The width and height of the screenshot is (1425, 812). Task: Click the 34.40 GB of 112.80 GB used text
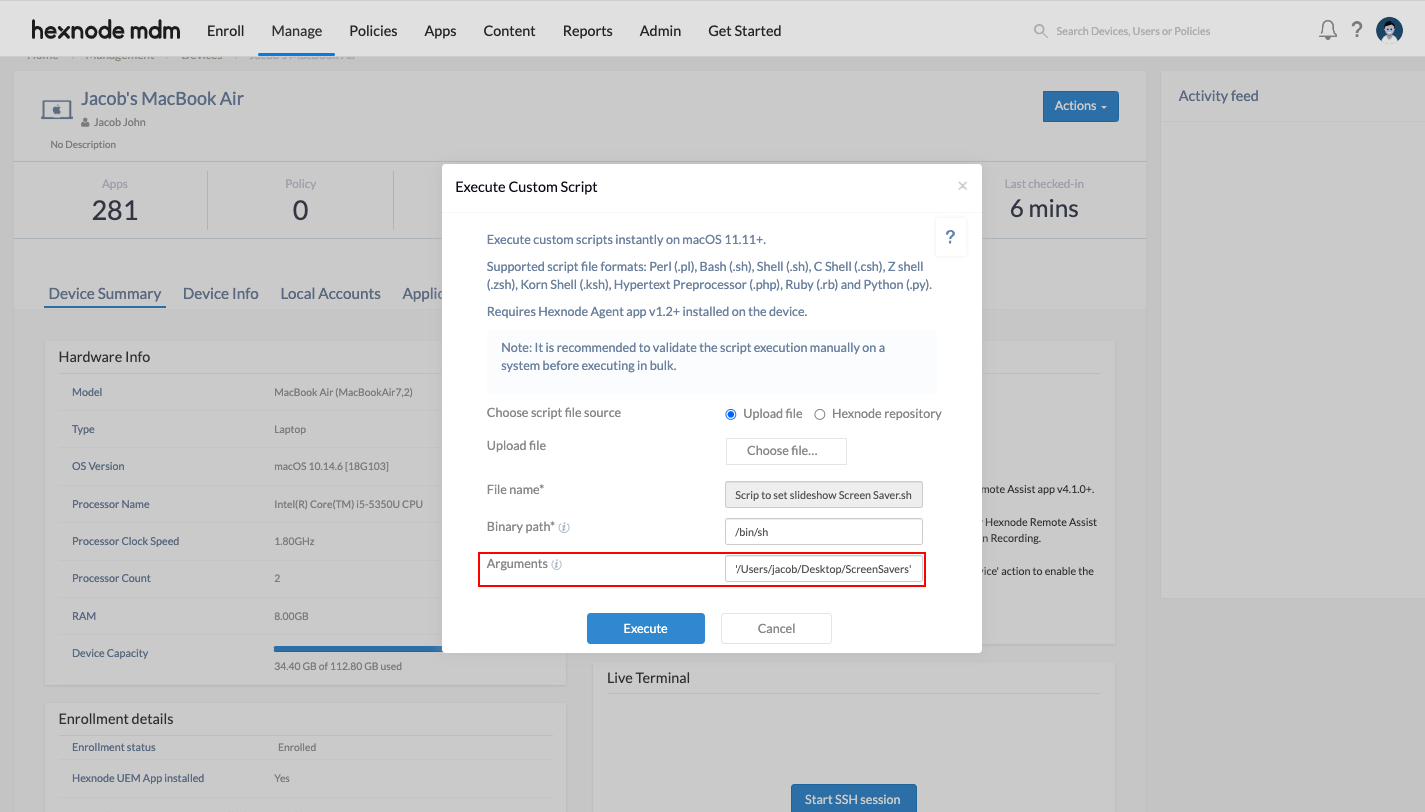(338, 666)
